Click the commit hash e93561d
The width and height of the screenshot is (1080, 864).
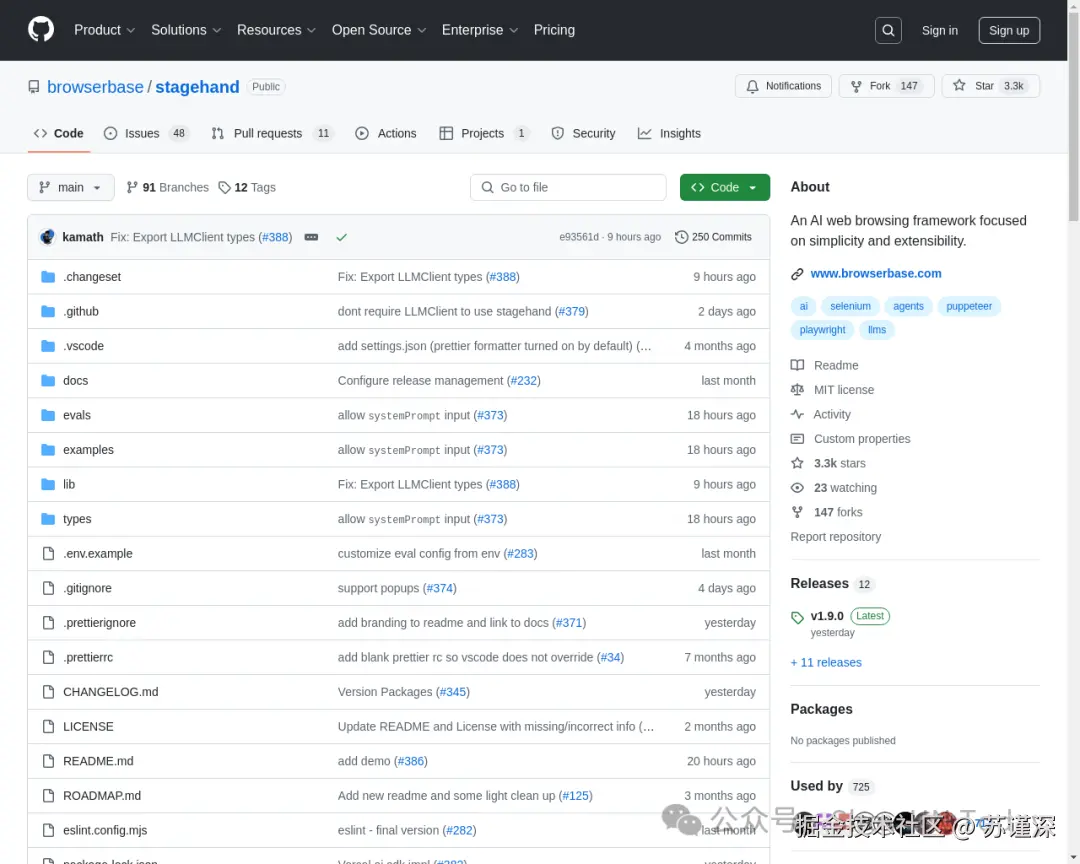click(579, 237)
